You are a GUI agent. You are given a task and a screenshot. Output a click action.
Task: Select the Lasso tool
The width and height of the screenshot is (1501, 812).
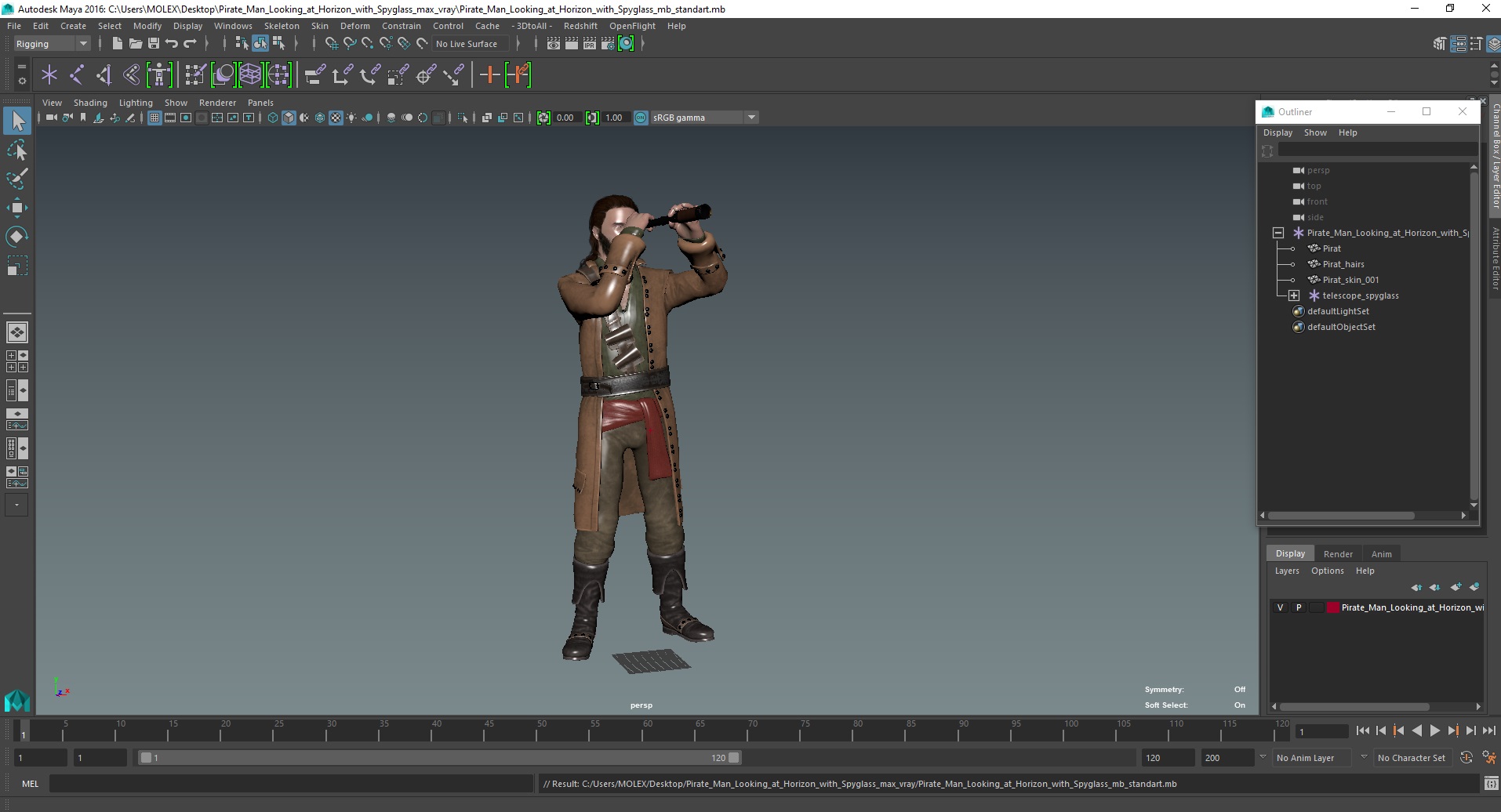17,150
